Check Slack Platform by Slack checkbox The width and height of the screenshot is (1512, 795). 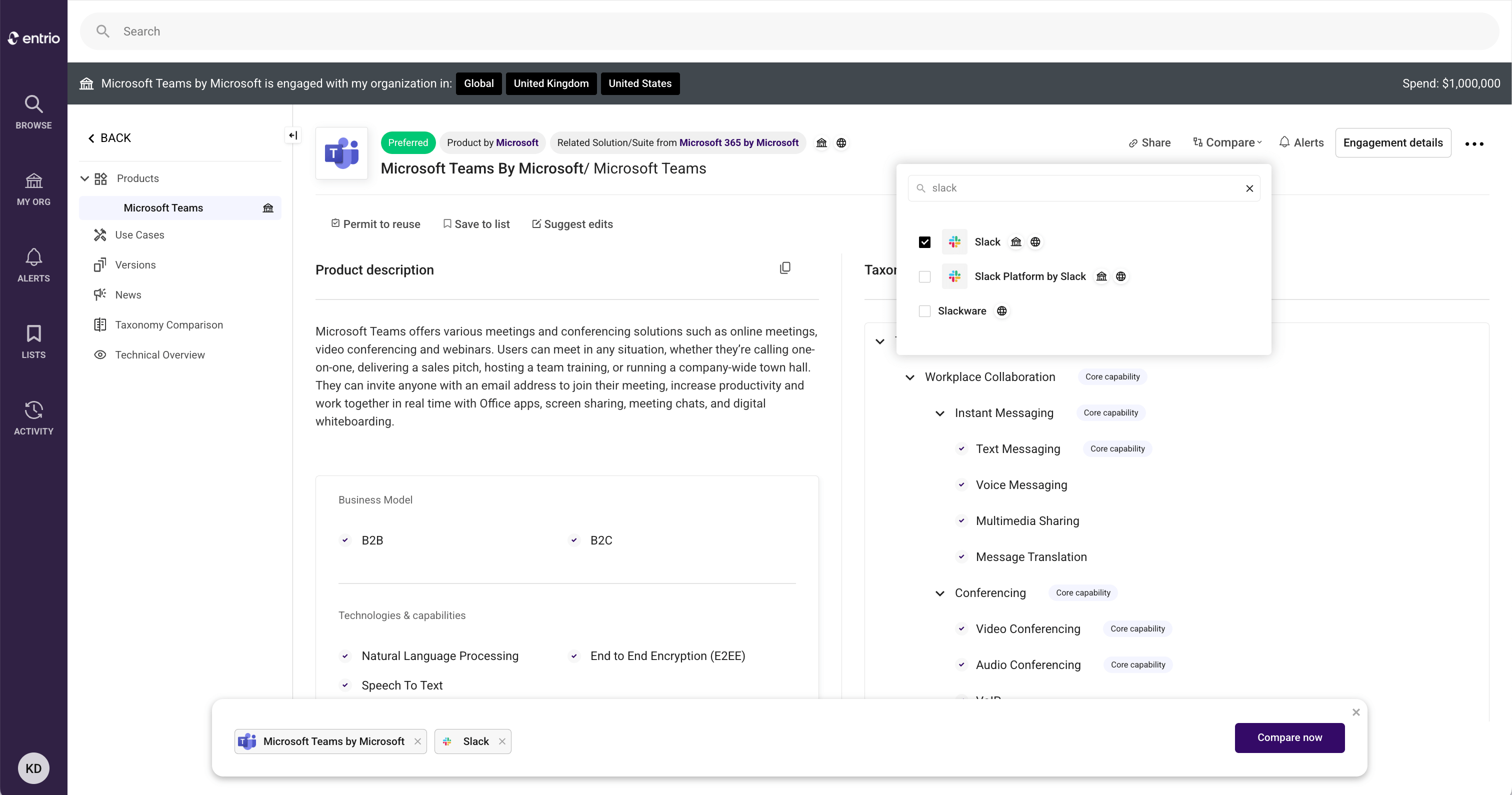point(924,276)
